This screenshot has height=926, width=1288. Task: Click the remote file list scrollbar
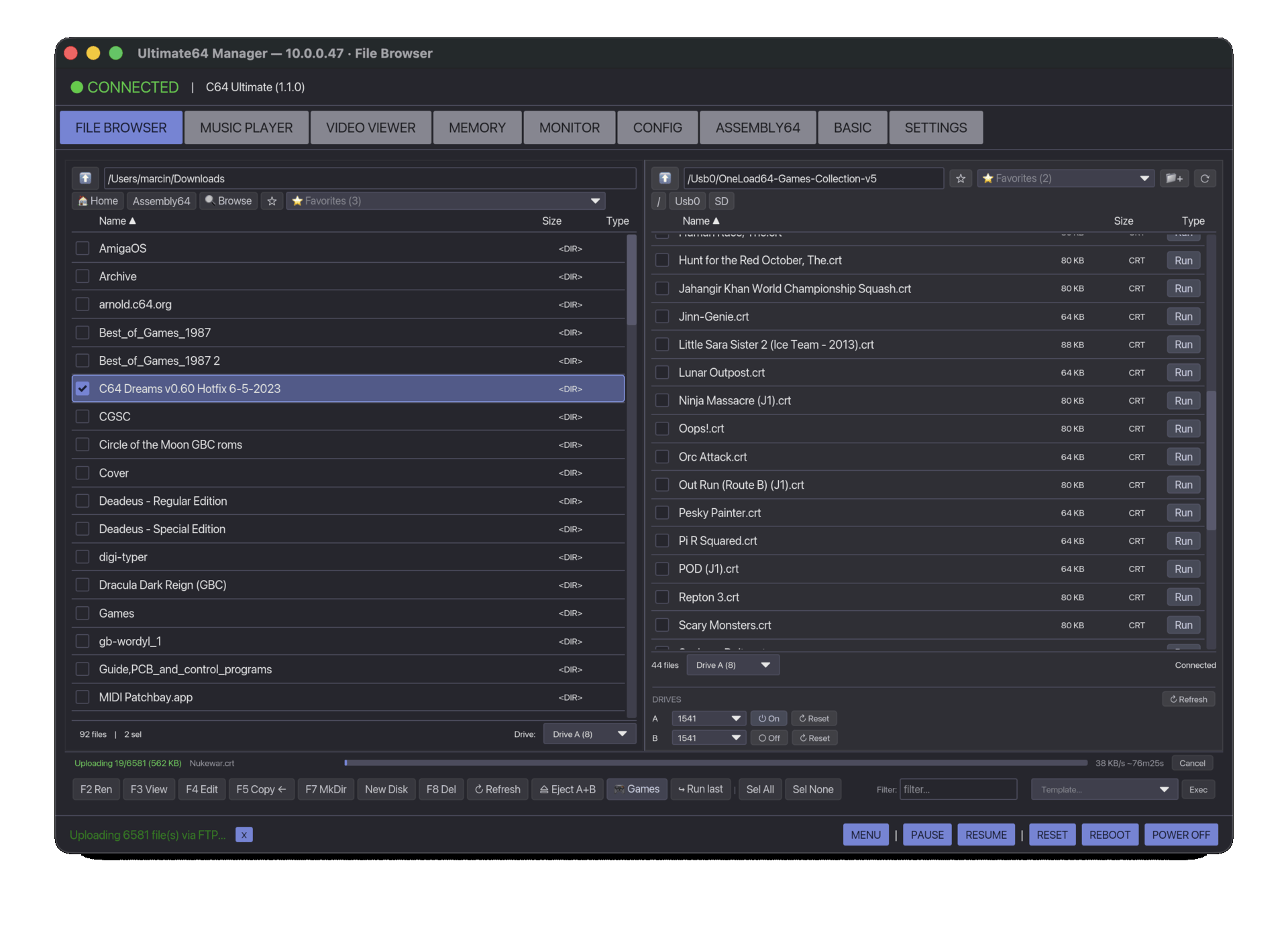(x=1211, y=460)
